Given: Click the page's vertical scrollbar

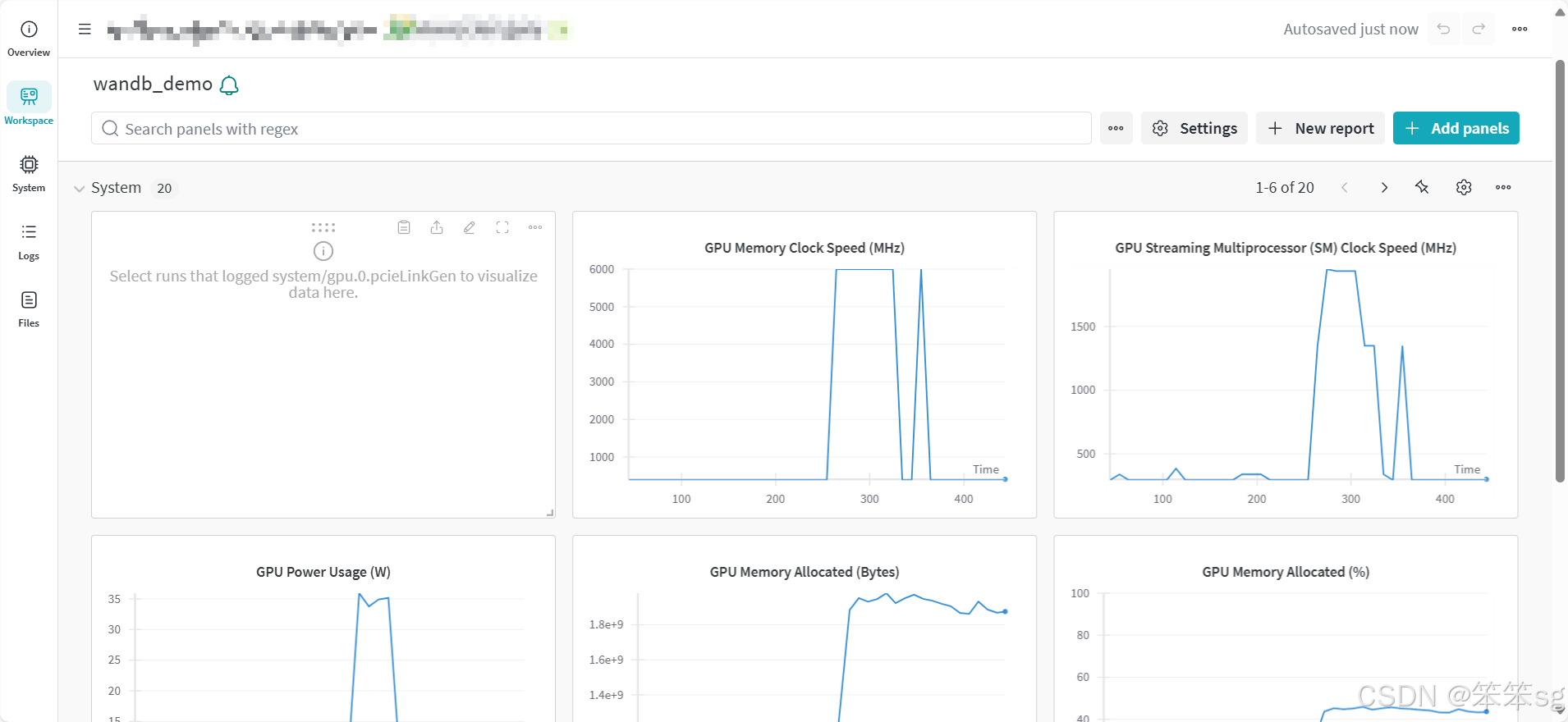Looking at the screenshot, I should coord(1560,271).
